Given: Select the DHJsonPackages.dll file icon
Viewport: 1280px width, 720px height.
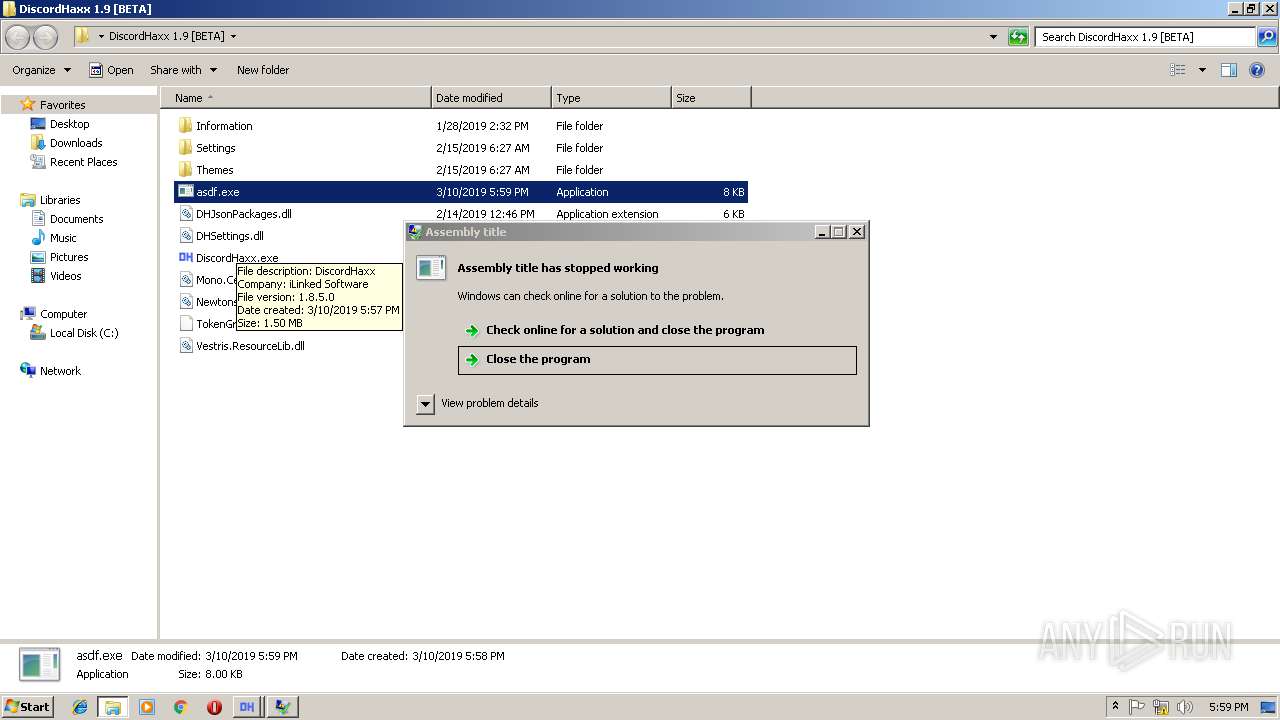Looking at the screenshot, I should coord(186,214).
